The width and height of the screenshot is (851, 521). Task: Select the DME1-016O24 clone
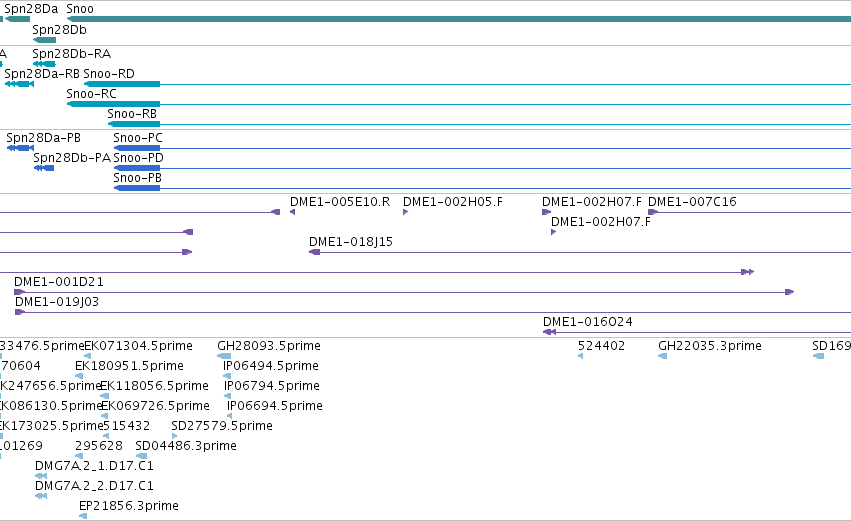pos(697,332)
